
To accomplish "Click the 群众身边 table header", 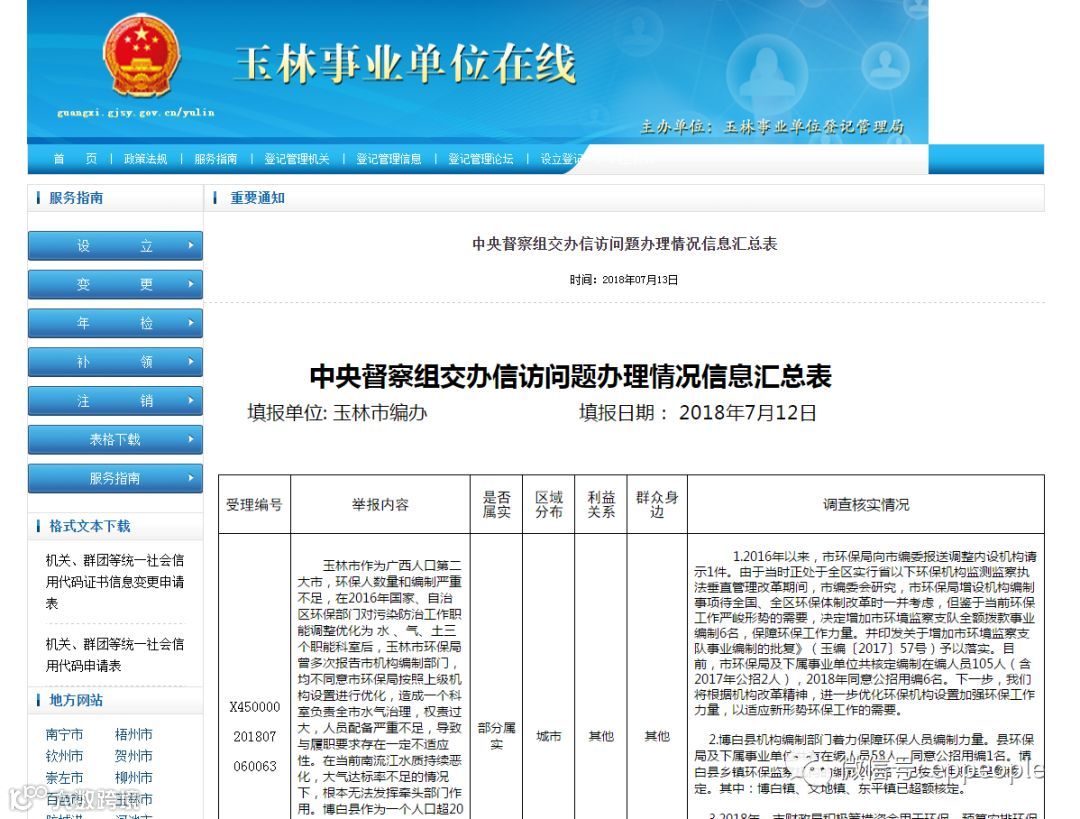I will click(657, 504).
